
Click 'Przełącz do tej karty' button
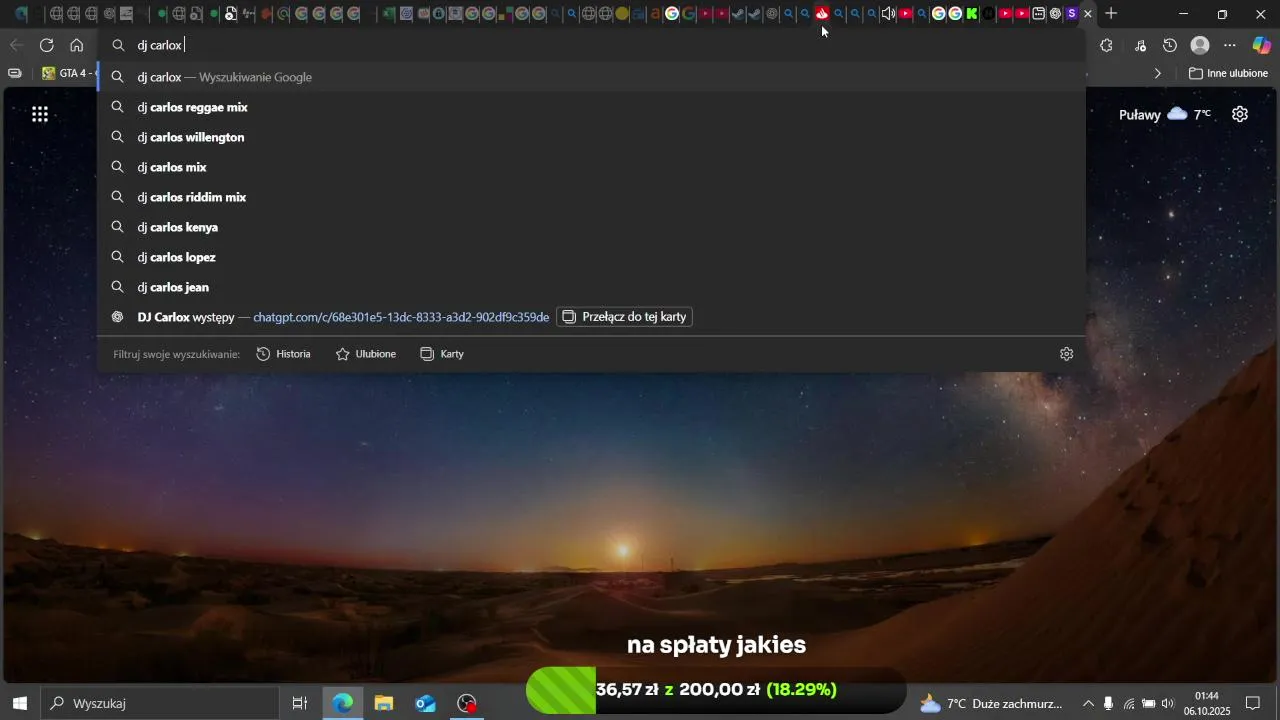pyautogui.click(x=624, y=317)
